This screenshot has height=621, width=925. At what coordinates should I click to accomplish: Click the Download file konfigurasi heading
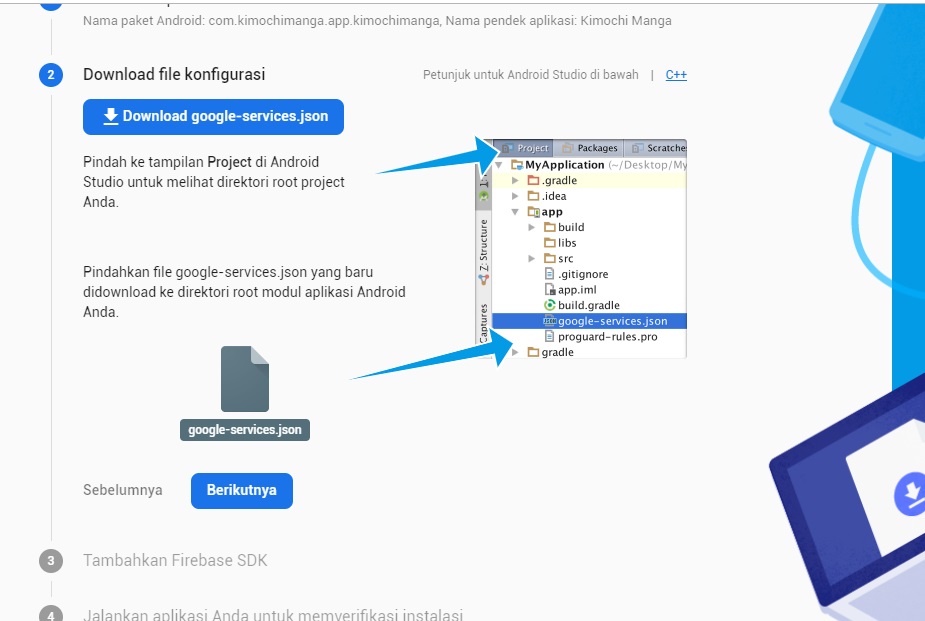174,74
